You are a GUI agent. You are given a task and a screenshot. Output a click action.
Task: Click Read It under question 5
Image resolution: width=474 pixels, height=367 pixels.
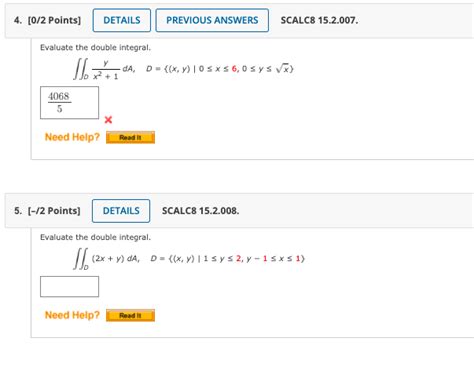pos(130,315)
